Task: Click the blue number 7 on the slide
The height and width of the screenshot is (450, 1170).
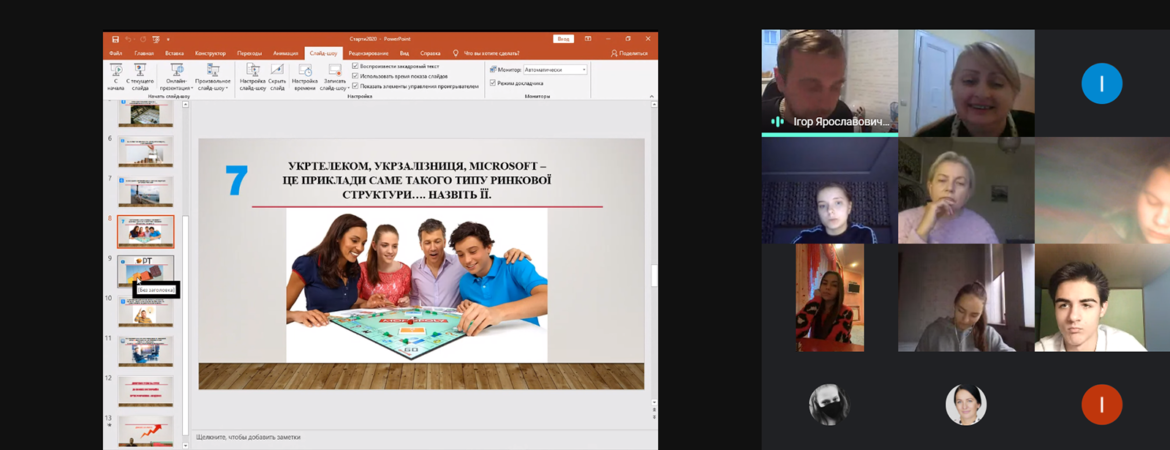Action: point(237,181)
